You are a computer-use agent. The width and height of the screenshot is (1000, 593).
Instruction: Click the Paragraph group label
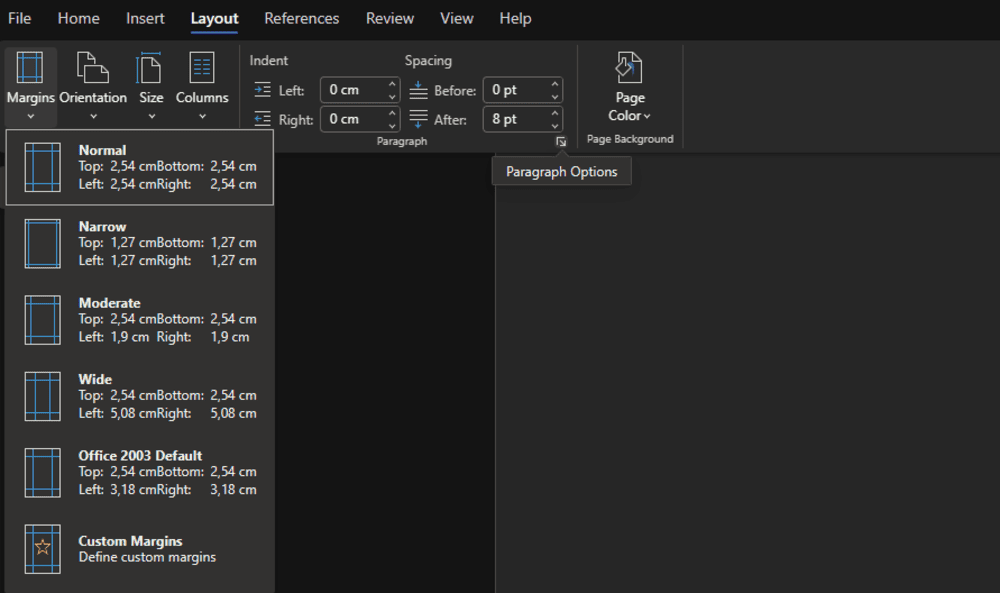point(402,141)
